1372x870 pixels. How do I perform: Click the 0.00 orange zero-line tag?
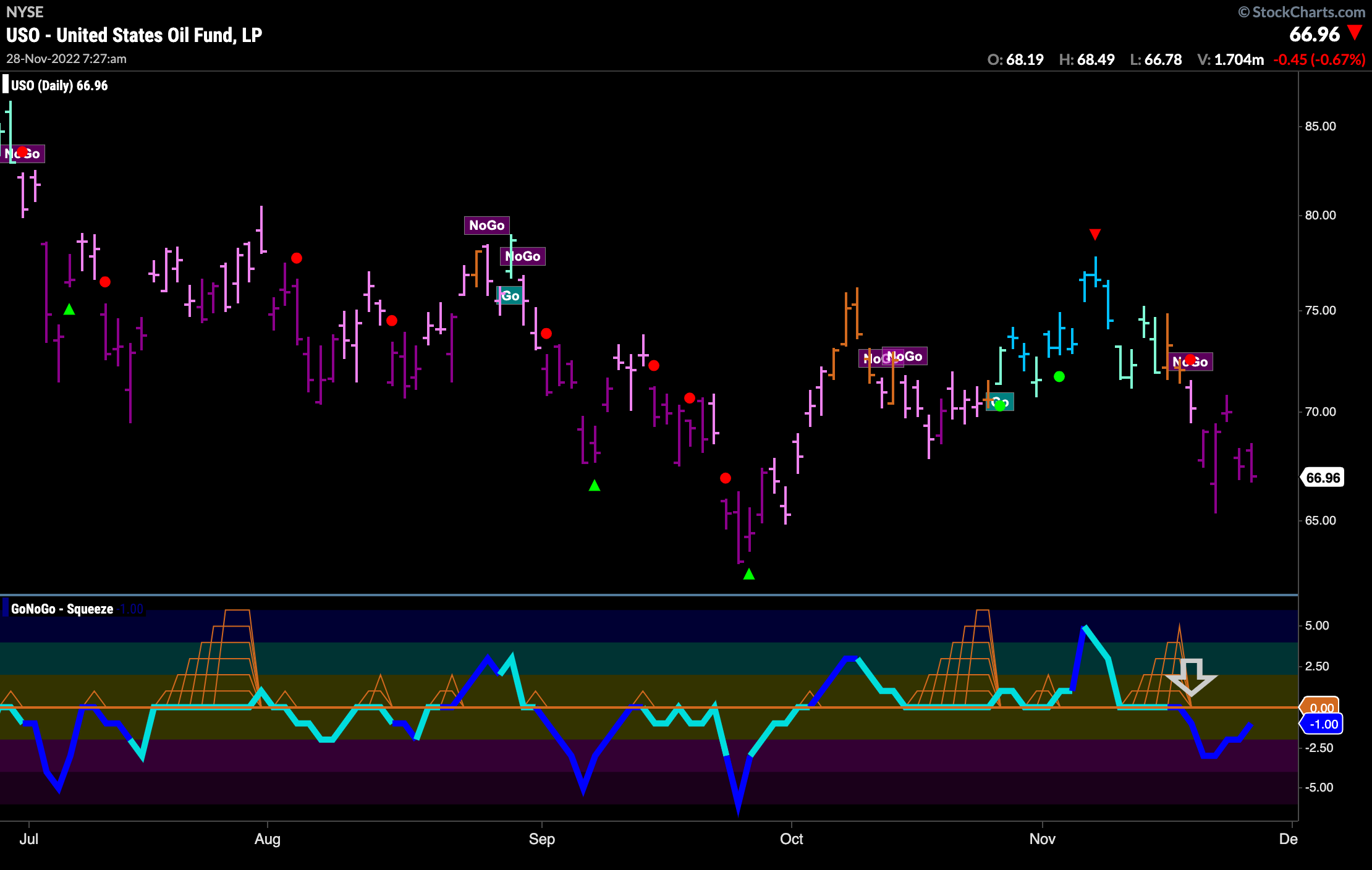point(1320,707)
